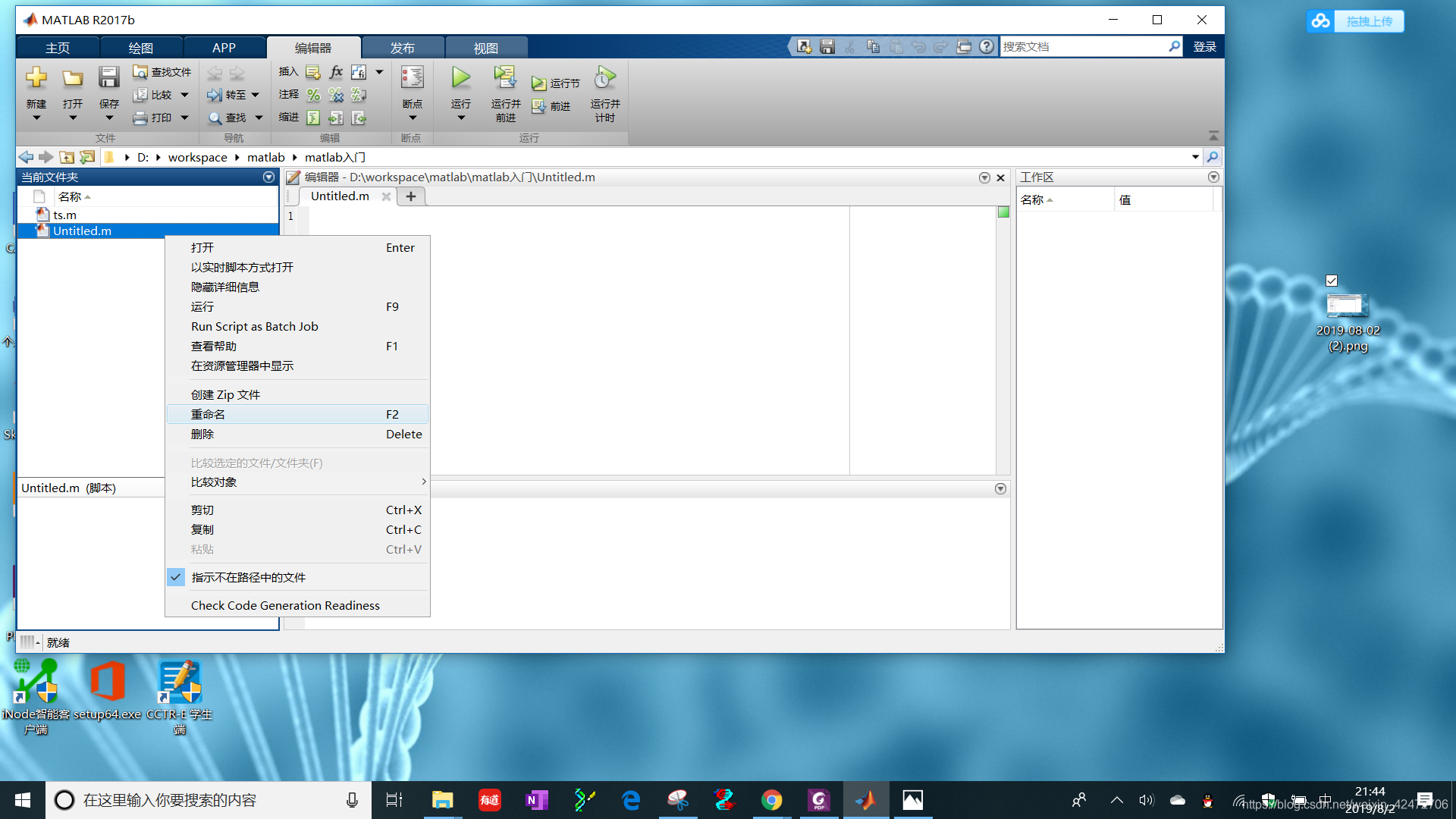Click the 新建 new file plus icon
The height and width of the screenshot is (819, 1456).
[x=36, y=77]
